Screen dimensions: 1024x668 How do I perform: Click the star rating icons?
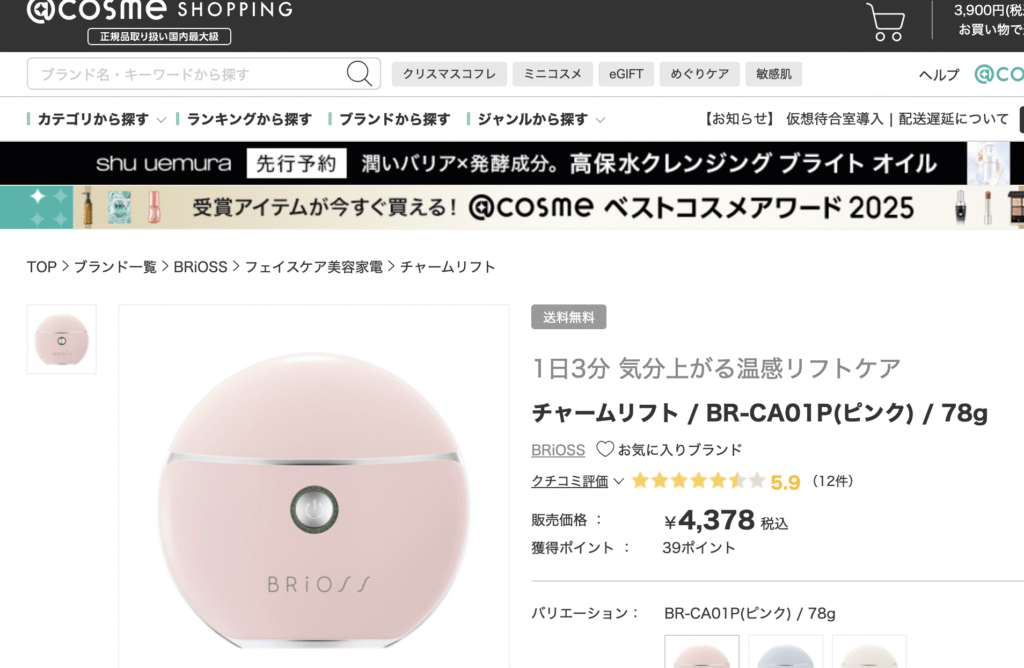click(x=698, y=481)
